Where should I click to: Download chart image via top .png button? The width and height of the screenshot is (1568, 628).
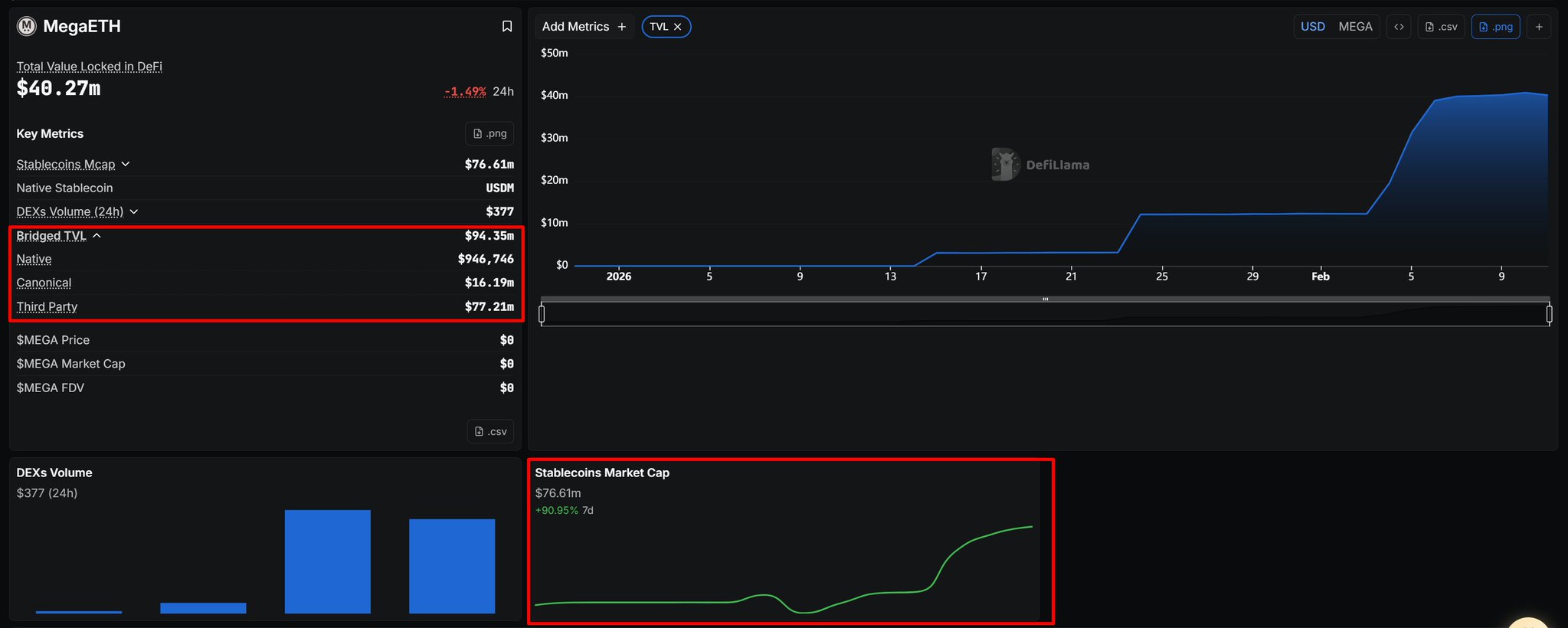point(1495,27)
